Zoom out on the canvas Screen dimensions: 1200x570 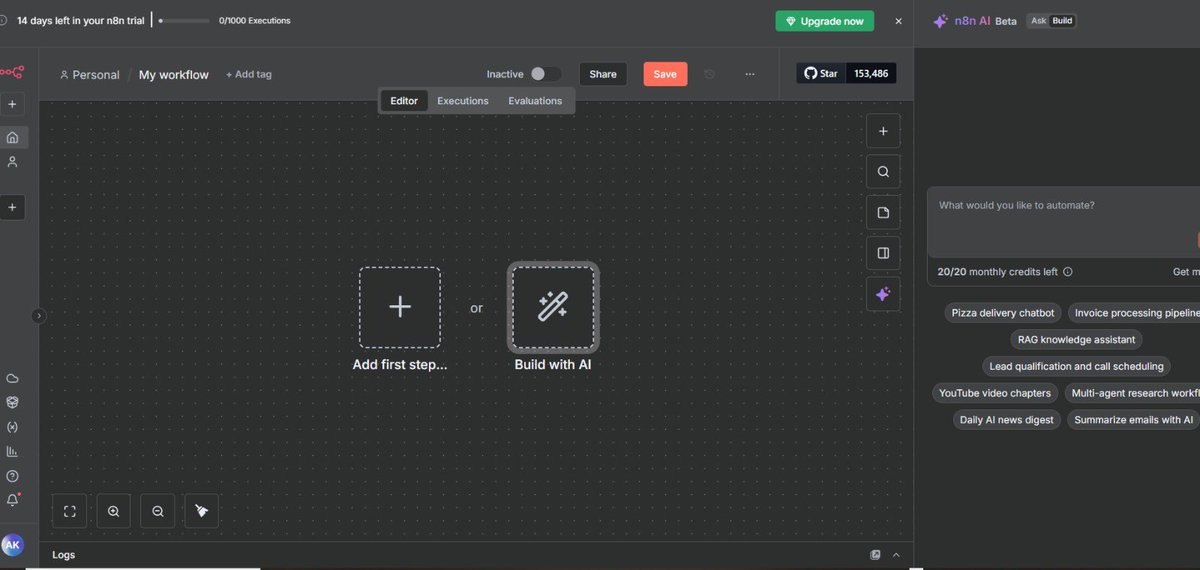click(158, 511)
